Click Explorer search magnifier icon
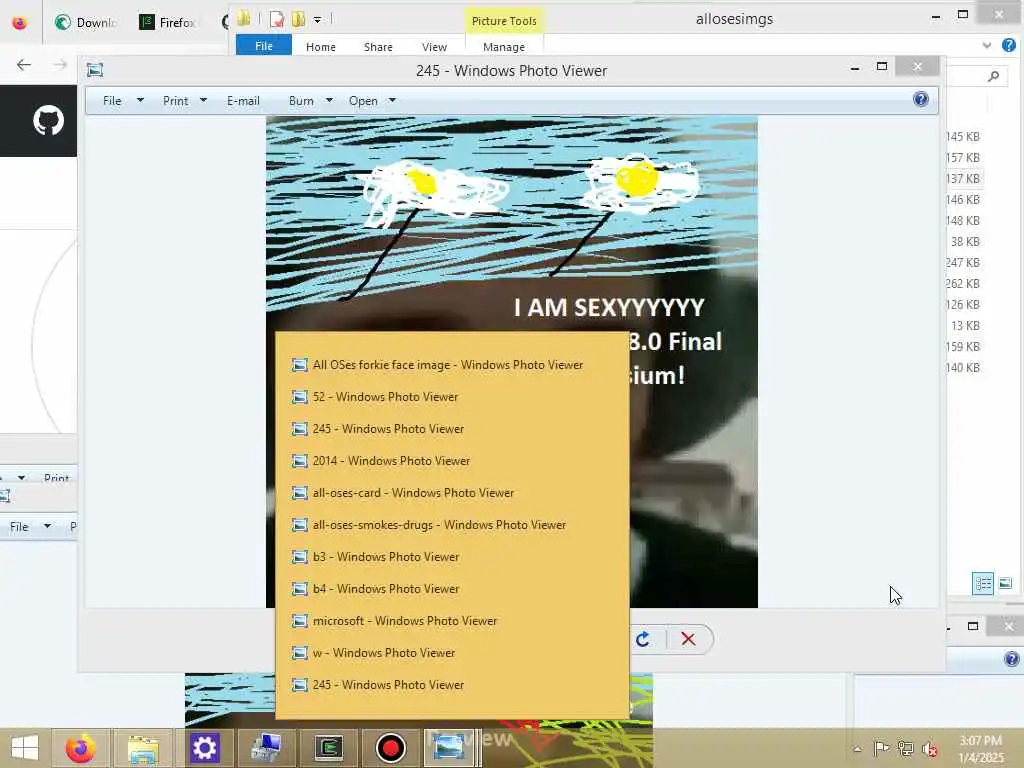This screenshot has width=1024, height=768. pyautogui.click(x=993, y=76)
